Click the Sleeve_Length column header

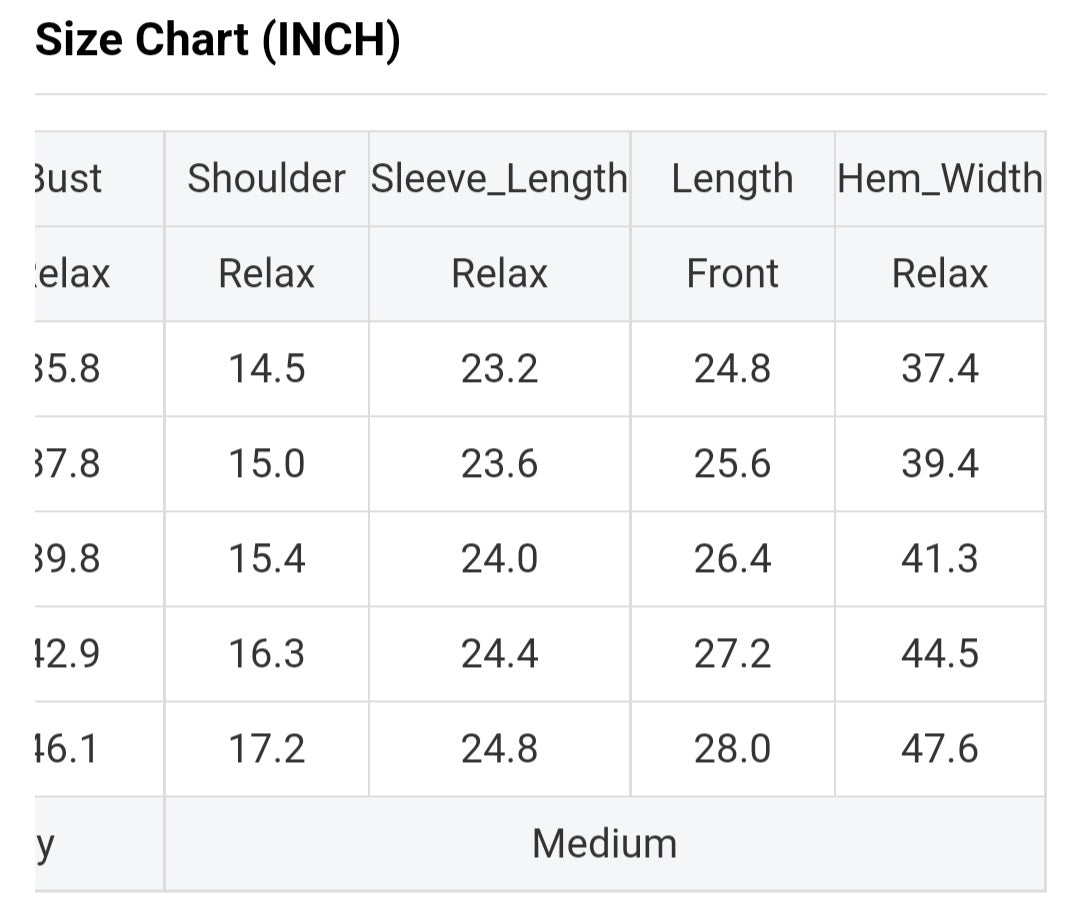click(x=499, y=179)
